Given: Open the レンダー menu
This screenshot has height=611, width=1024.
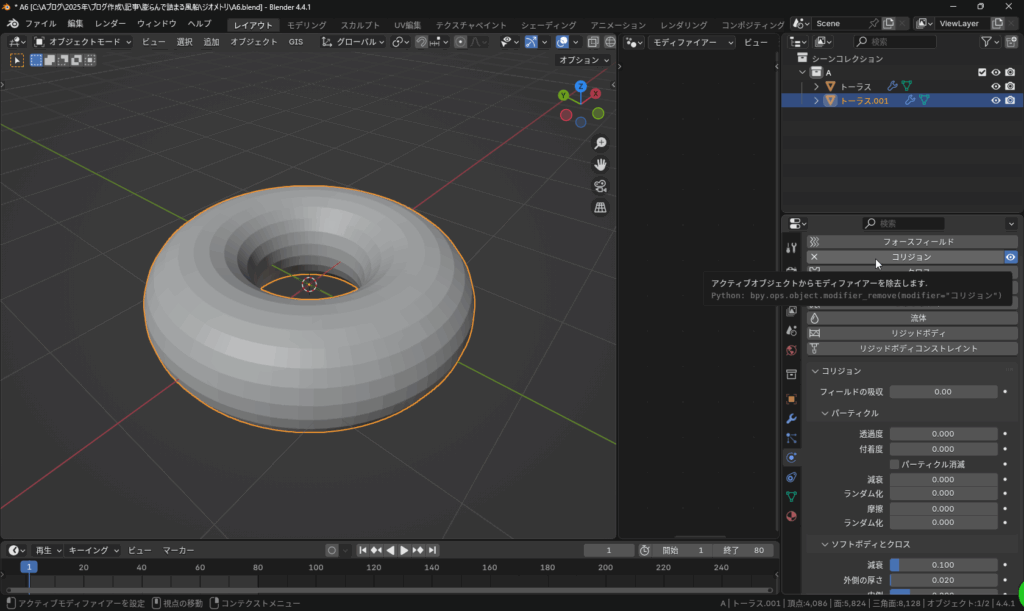Looking at the screenshot, I should [x=110, y=24].
